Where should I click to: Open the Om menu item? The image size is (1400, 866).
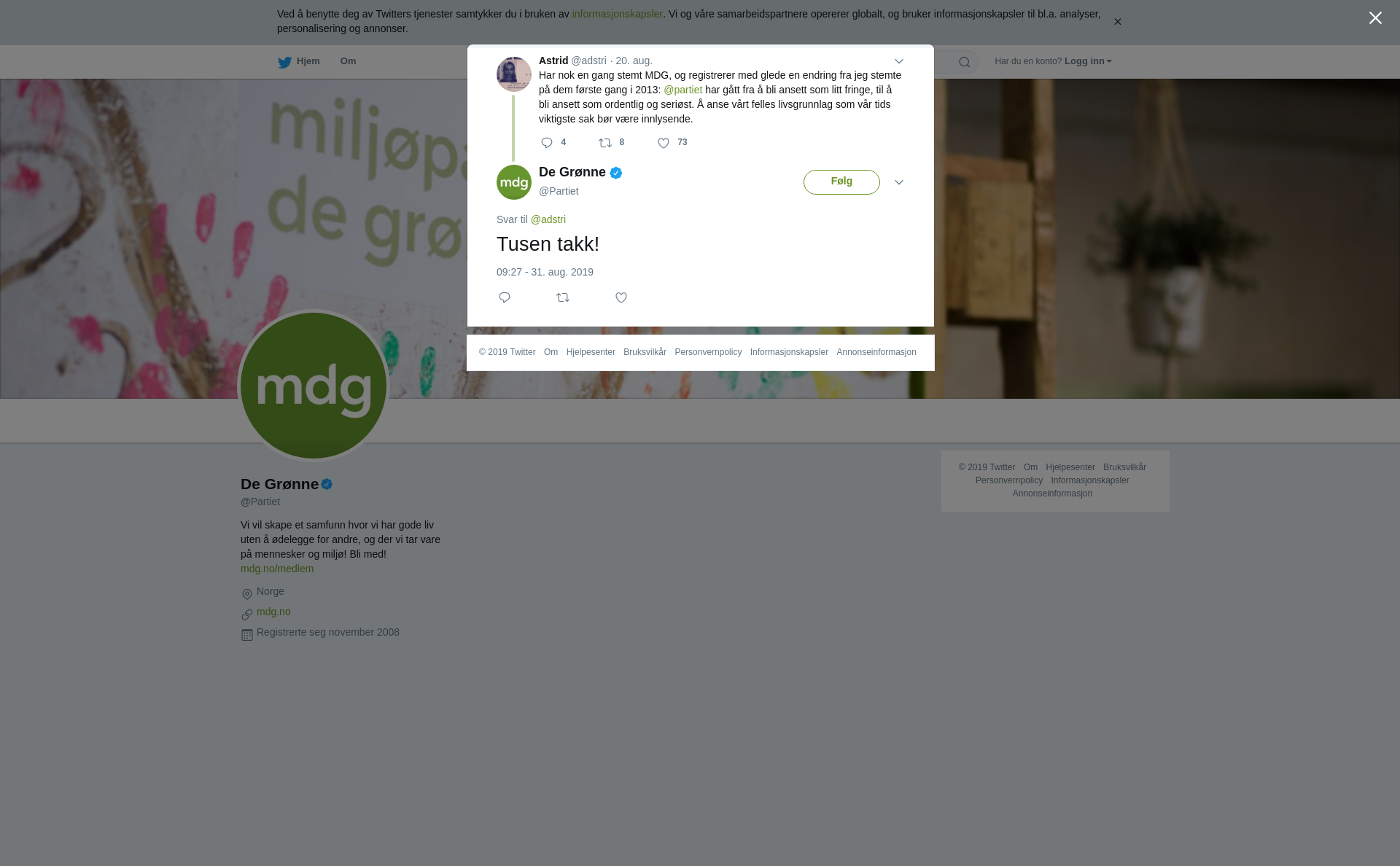(x=348, y=61)
